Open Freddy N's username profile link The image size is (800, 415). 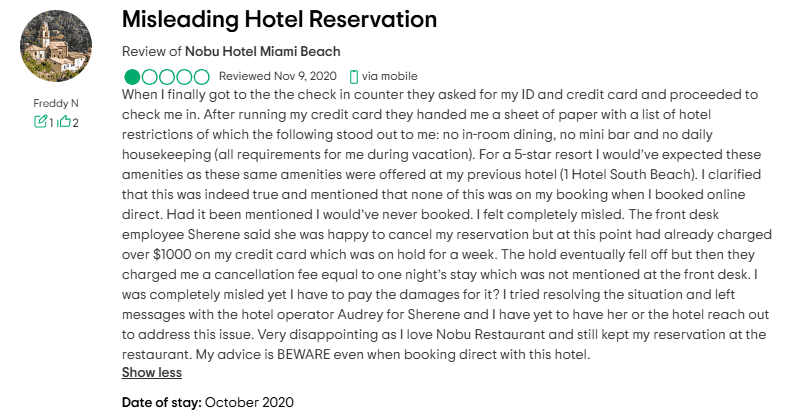pos(56,102)
